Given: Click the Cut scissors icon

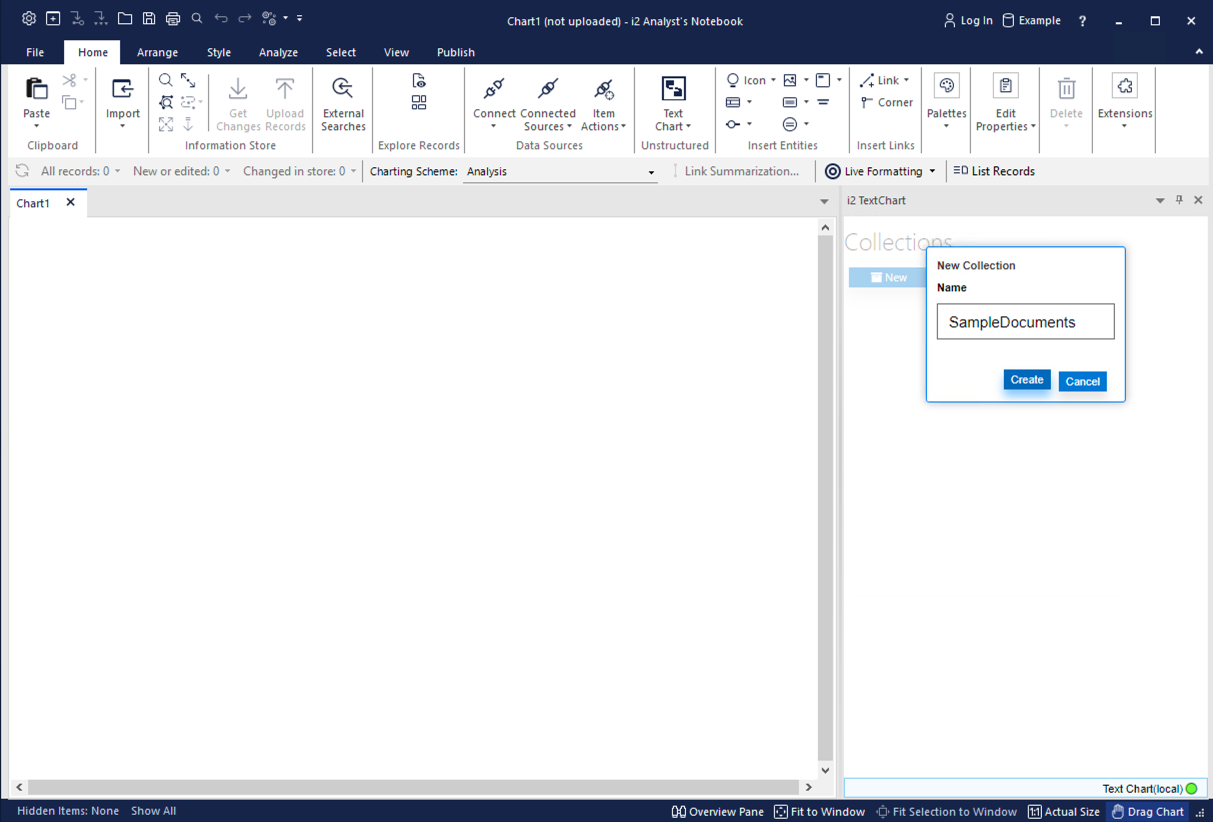Looking at the screenshot, I should [69, 80].
